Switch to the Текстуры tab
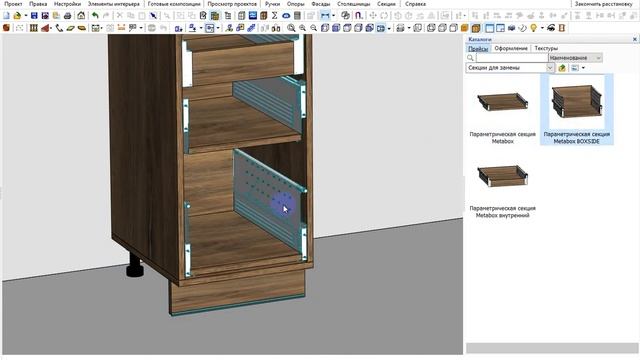640x360 pixels. pos(546,48)
